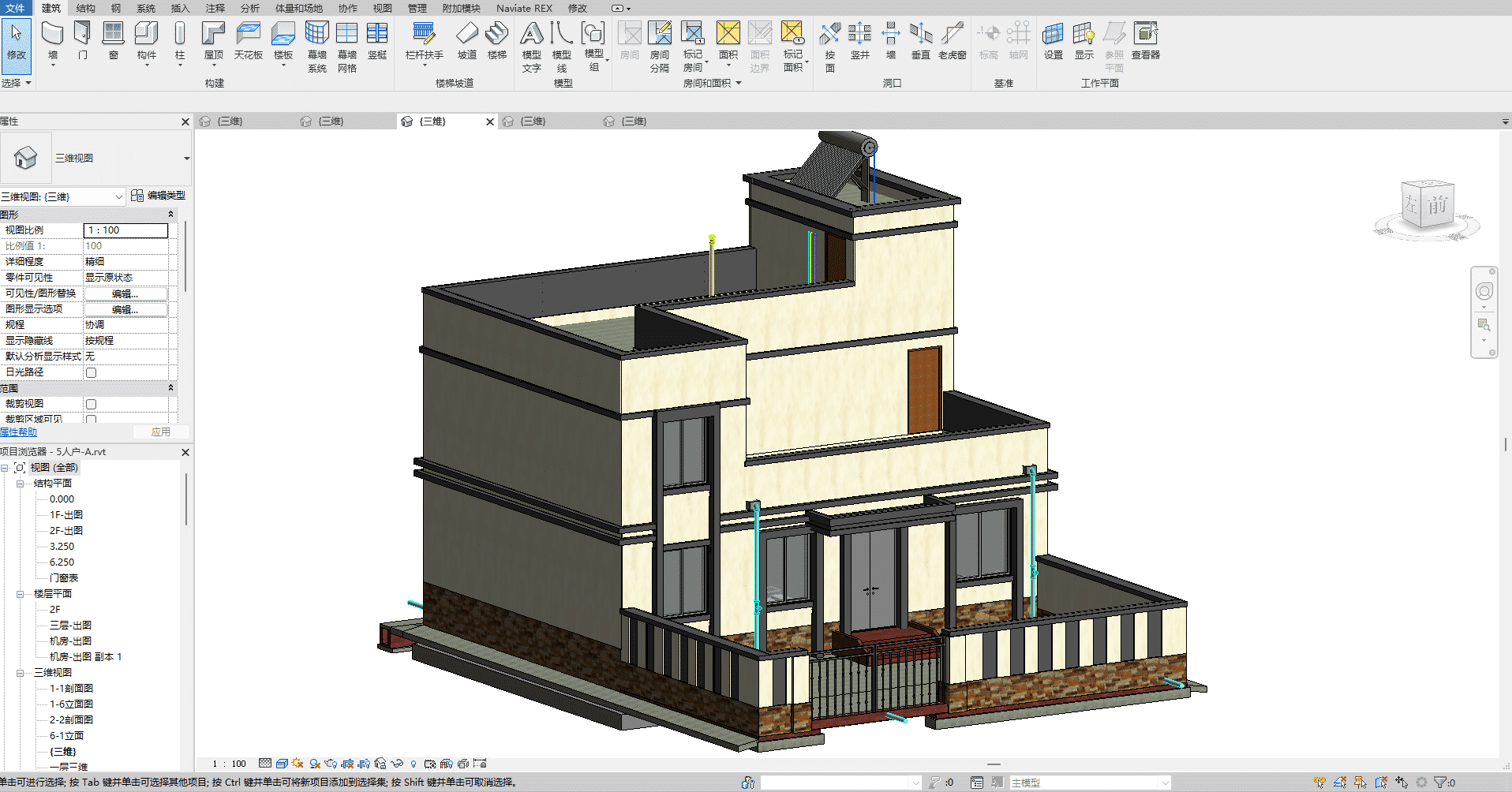Collapse the 结构平面 tree node

click(x=21, y=484)
